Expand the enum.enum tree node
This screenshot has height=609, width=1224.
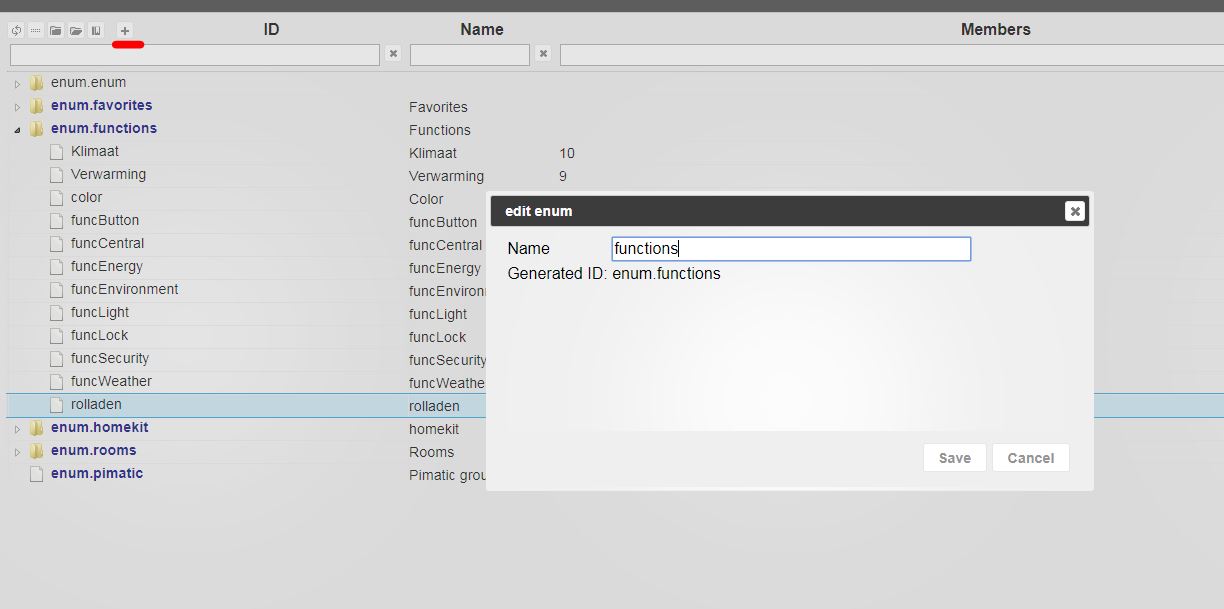[17, 84]
